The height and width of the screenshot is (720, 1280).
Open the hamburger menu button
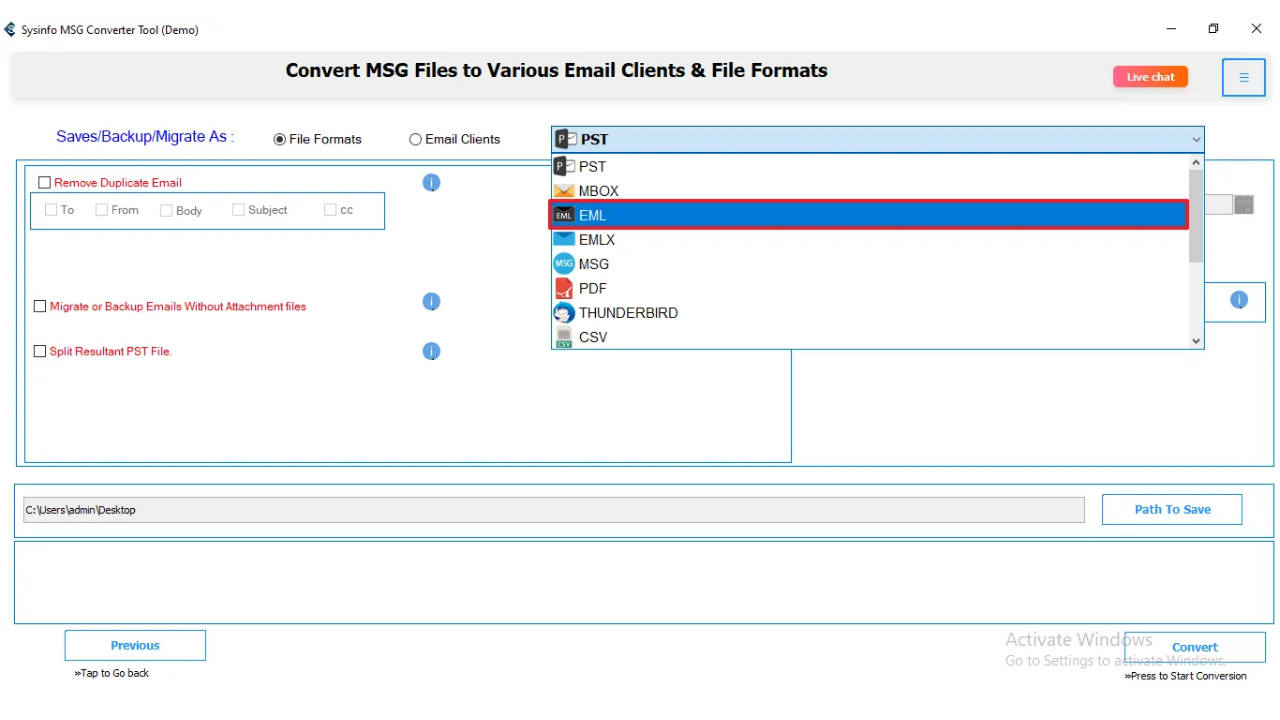1244,77
